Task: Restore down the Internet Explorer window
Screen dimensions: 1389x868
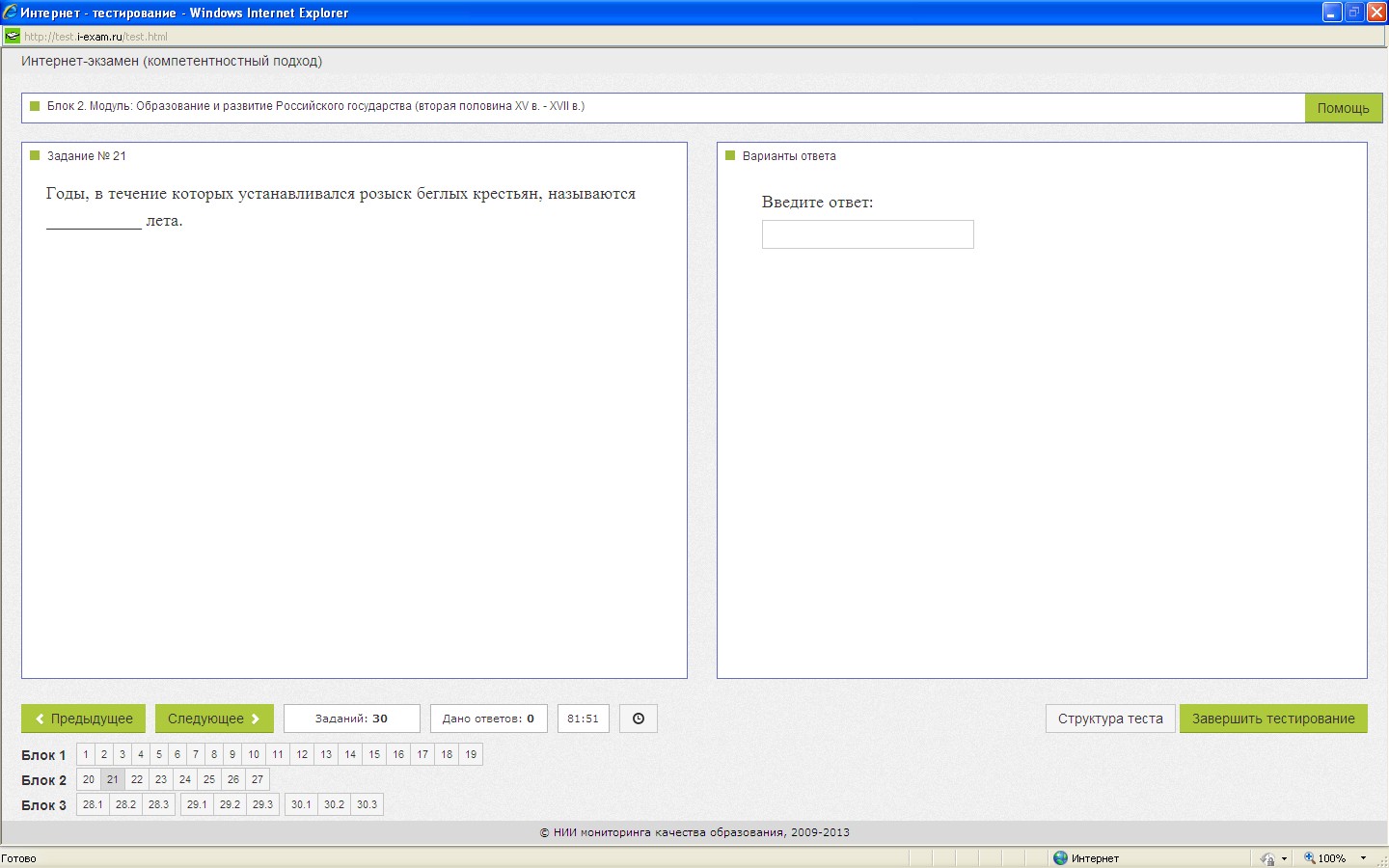Action: coord(1354,13)
